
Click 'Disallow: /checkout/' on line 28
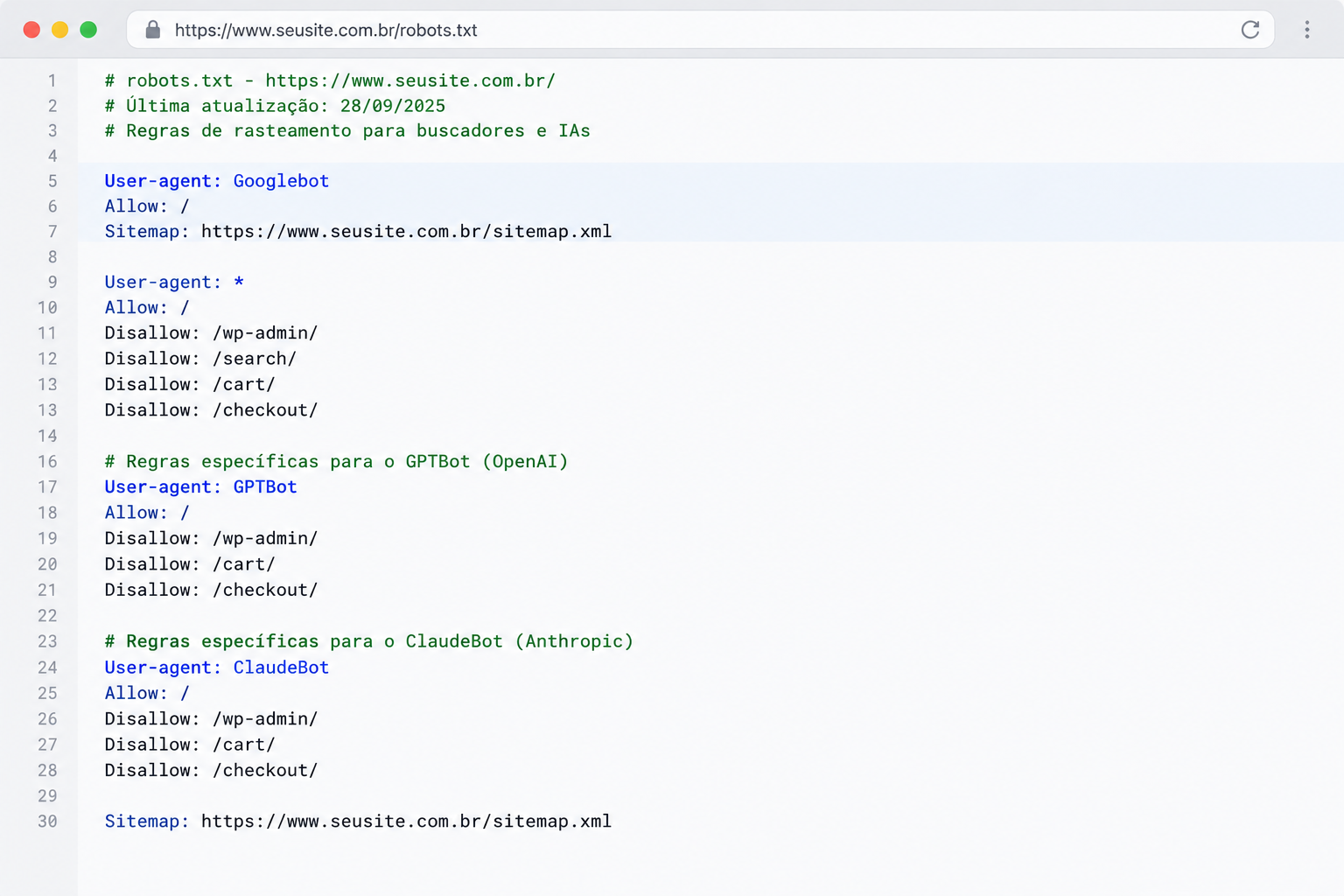pos(211,770)
